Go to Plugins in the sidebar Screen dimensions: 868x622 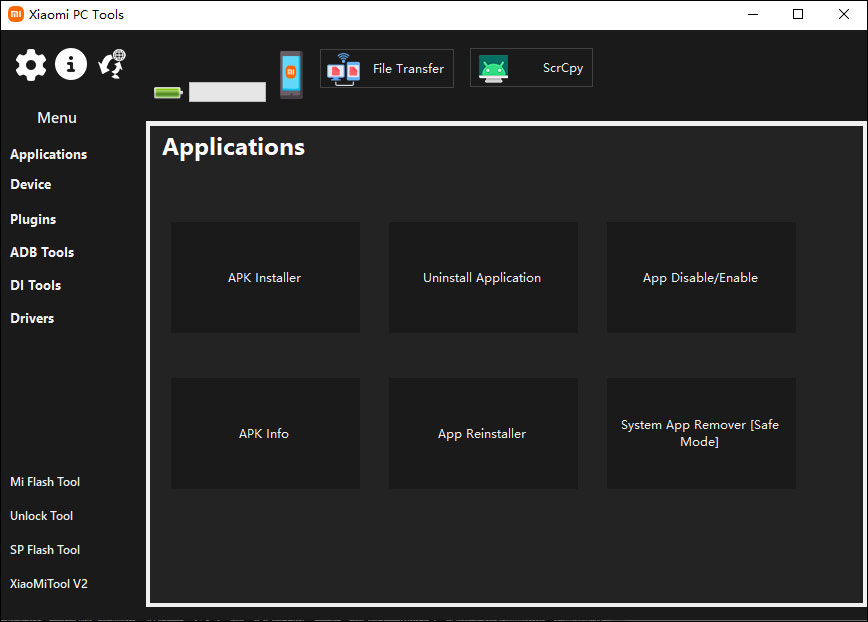33,219
